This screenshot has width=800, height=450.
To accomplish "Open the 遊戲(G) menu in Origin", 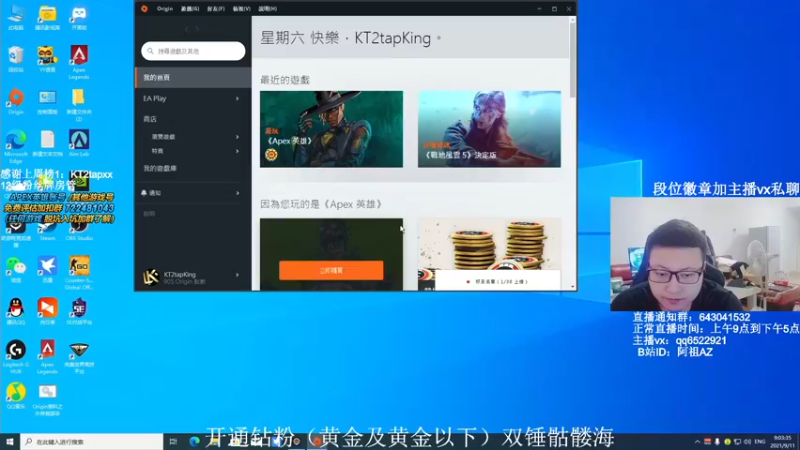I will [x=190, y=9].
